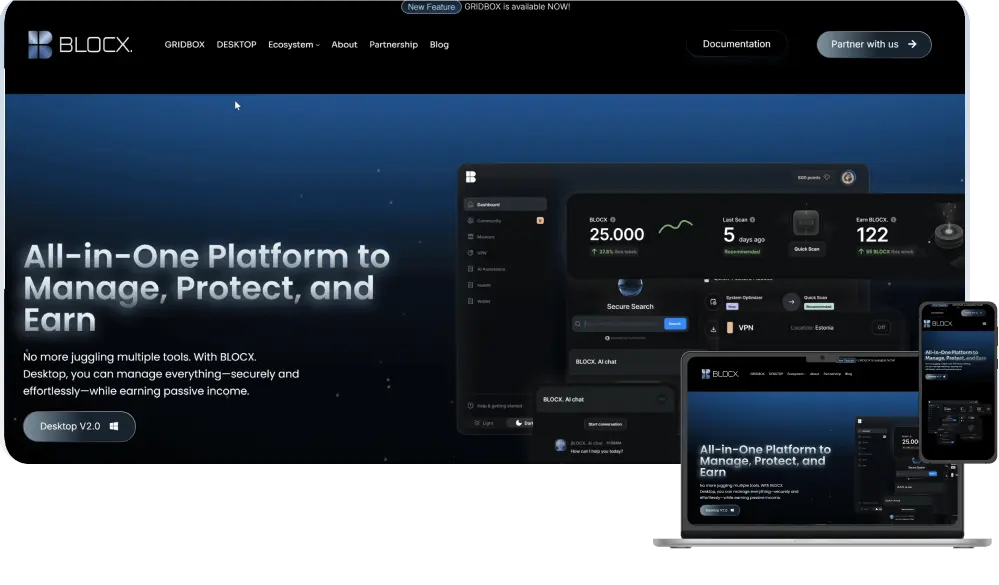The height and width of the screenshot is (585, 999).
Task: Click the New Feature badge in banner
Action: point(431,7)
